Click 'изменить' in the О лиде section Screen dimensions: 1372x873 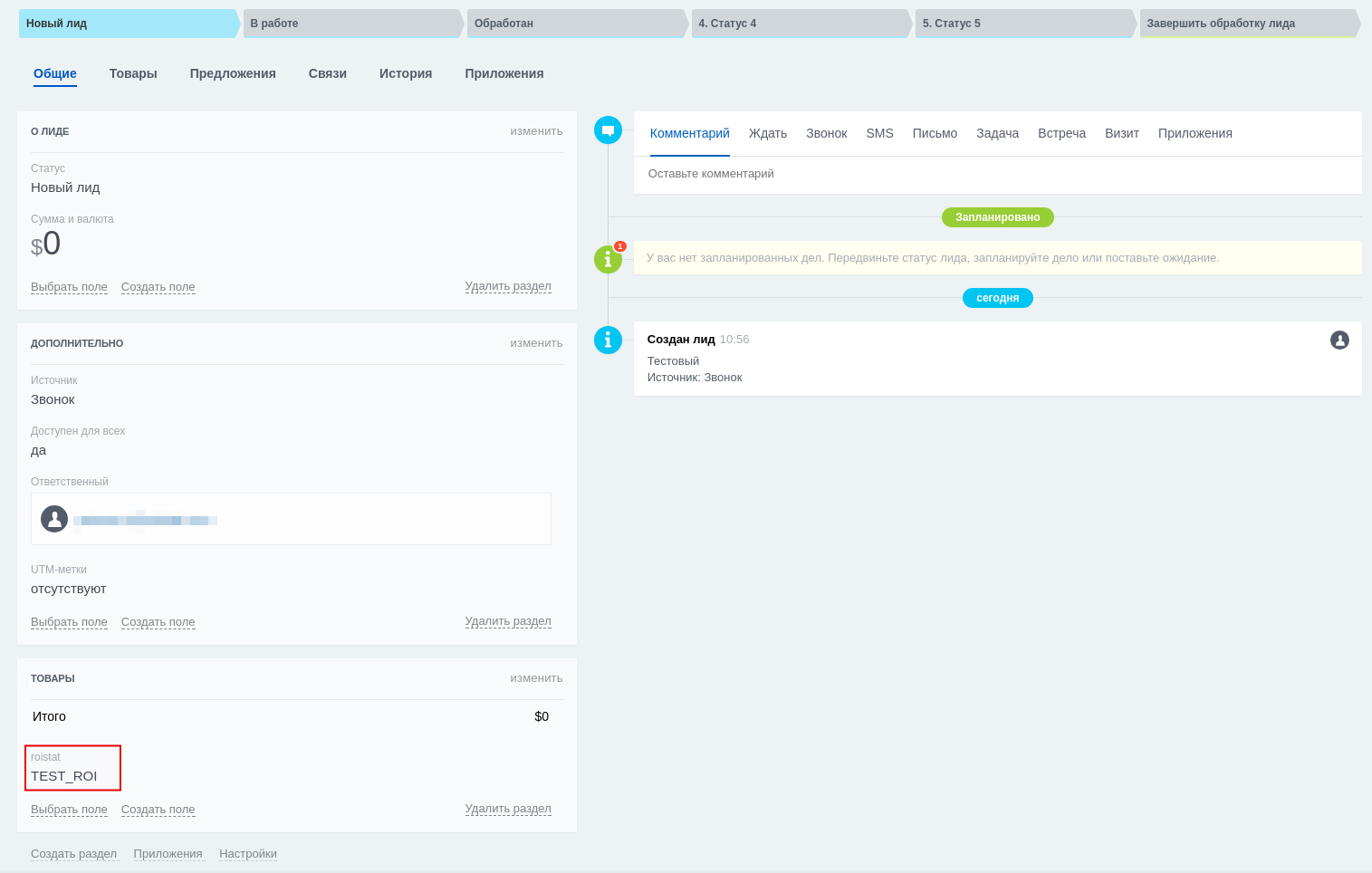536,131
